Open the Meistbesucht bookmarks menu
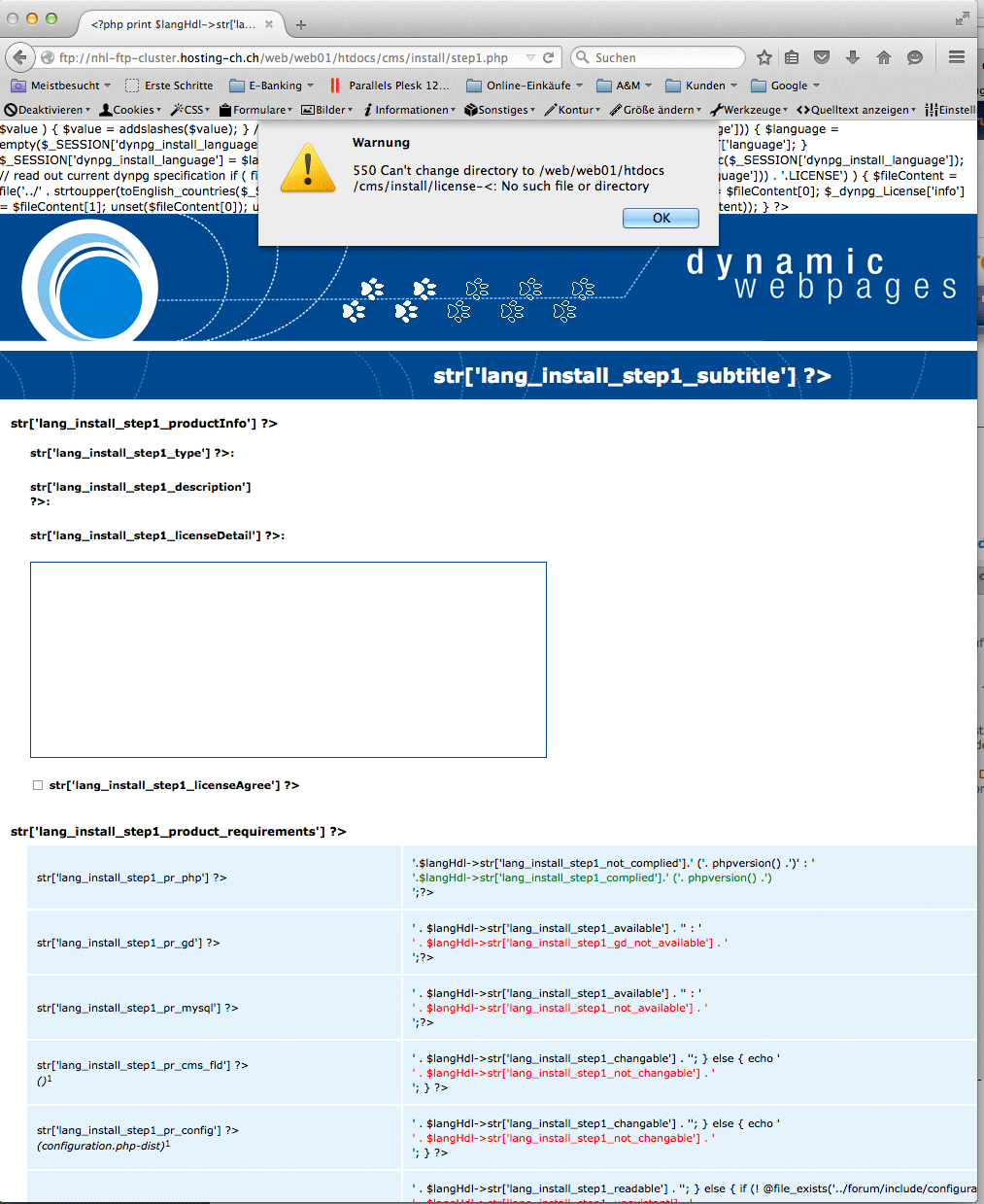 tap(61, 86)
